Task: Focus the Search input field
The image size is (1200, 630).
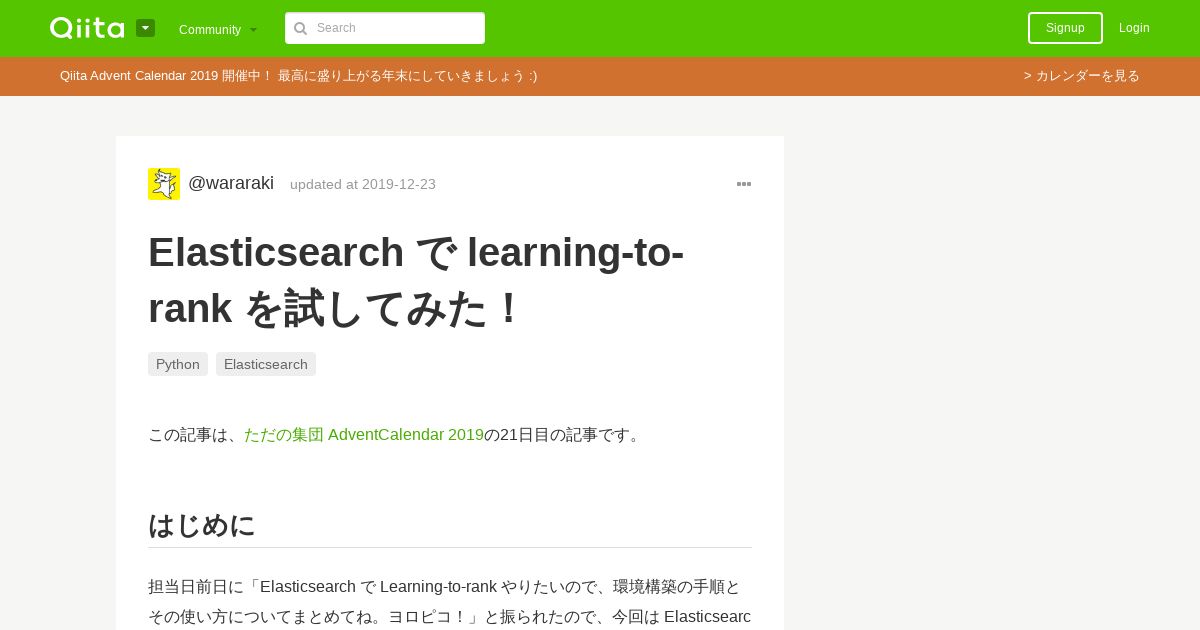Action: [x=385, y=28]
